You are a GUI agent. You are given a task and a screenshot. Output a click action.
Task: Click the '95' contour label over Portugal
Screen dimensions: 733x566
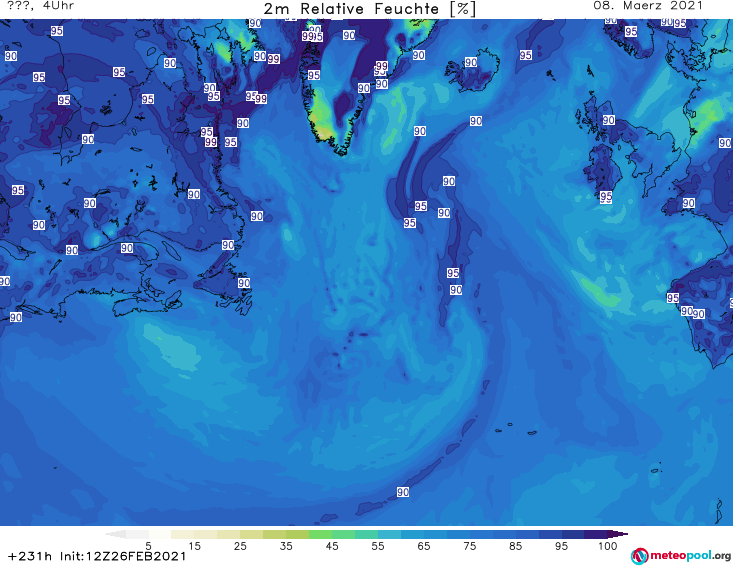673,298
